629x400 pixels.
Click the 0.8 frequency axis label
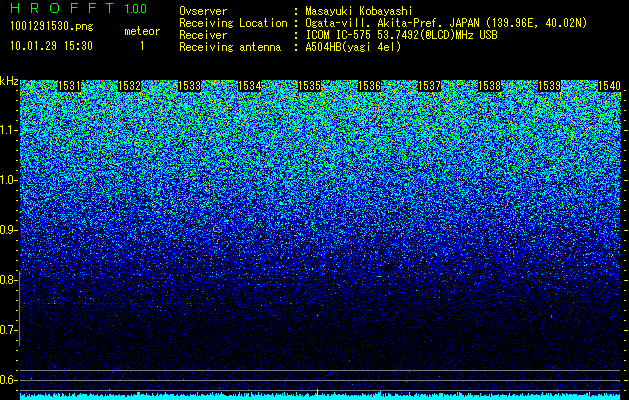coord(9,280)
